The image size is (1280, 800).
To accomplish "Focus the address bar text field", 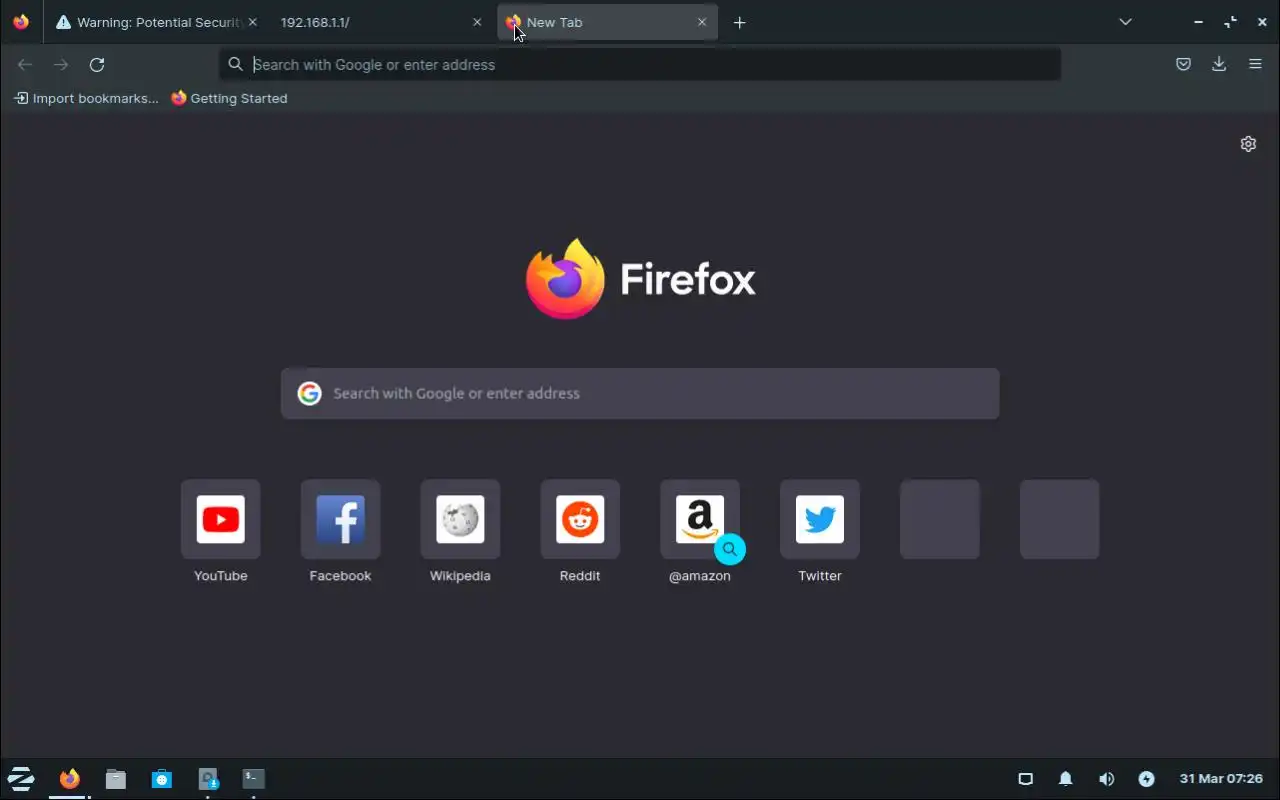I will click(640, 64).
